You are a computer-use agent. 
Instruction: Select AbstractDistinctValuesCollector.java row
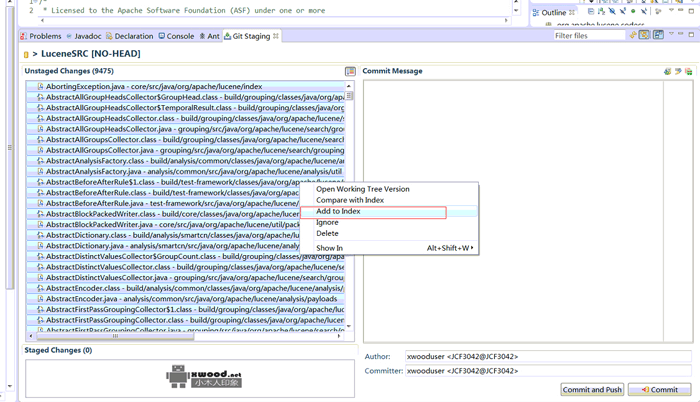[185, 278]
